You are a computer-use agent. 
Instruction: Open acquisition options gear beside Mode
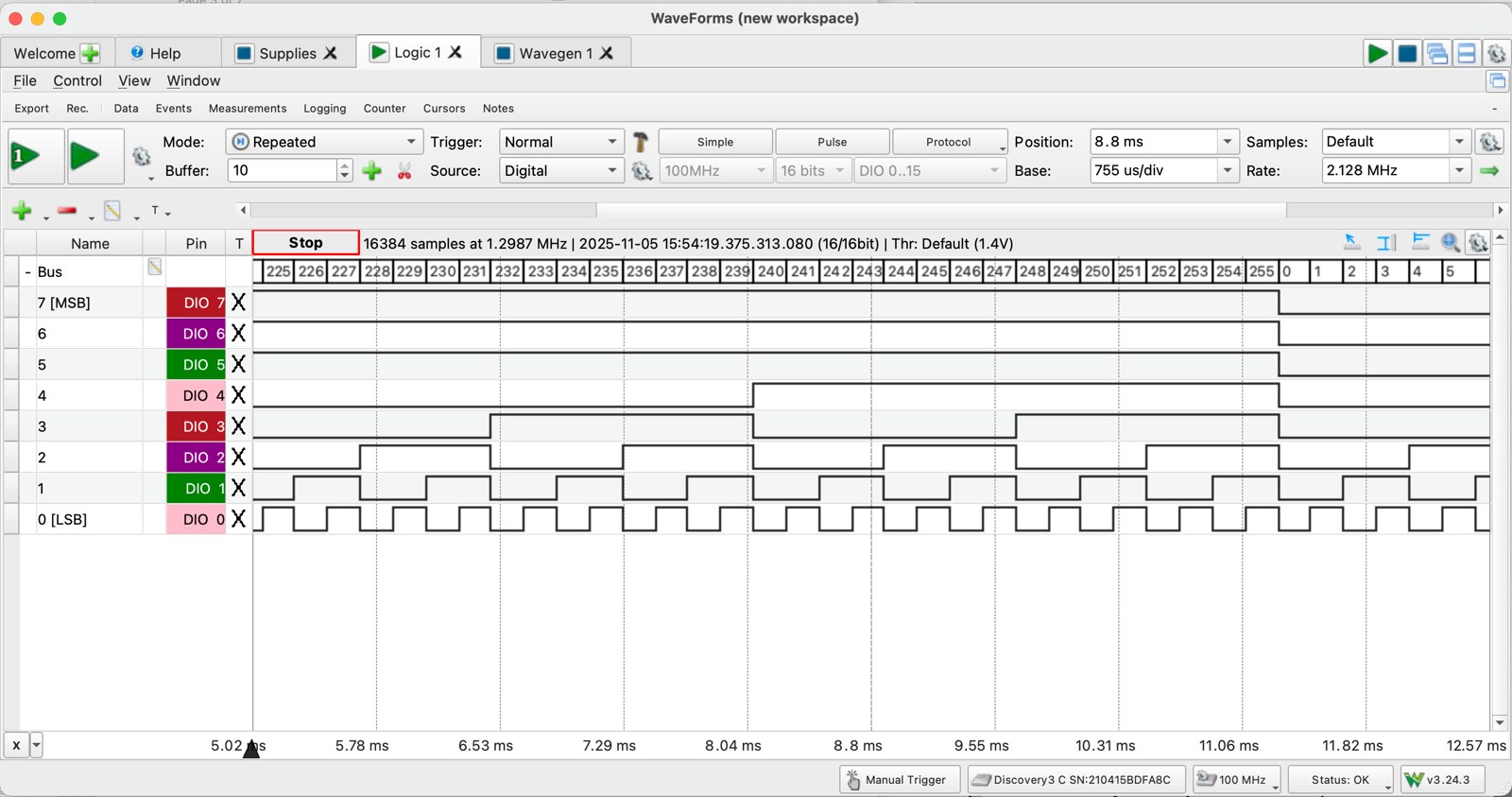click(142, 157)
